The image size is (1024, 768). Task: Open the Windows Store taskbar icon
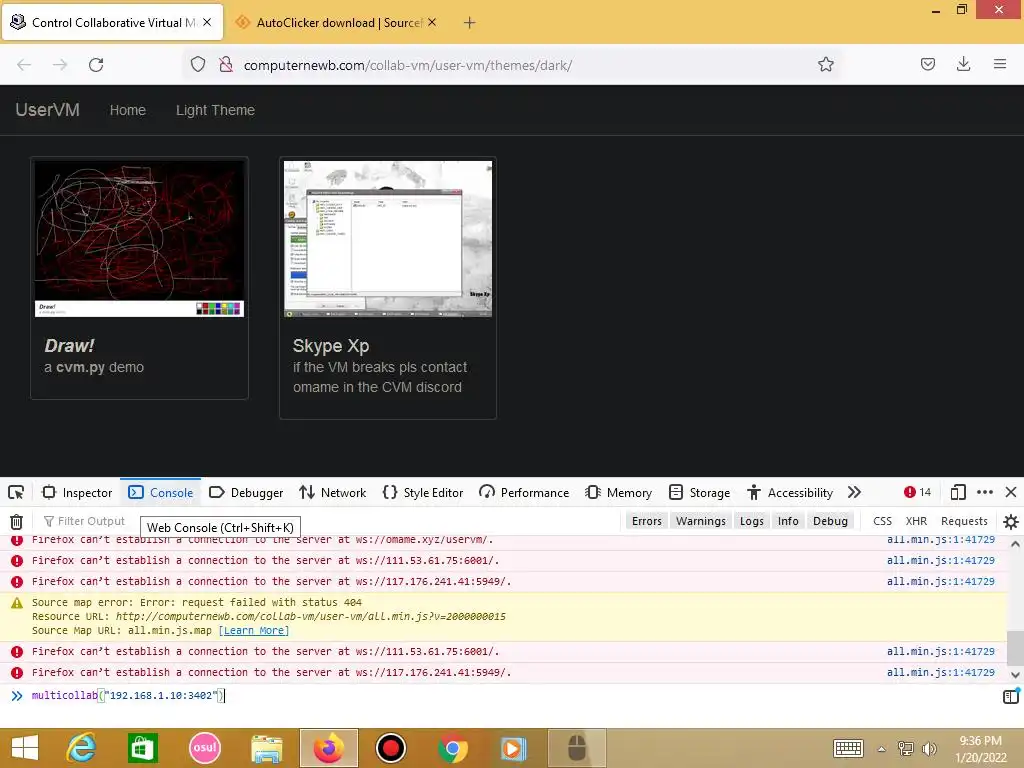[x=143, y=748]
